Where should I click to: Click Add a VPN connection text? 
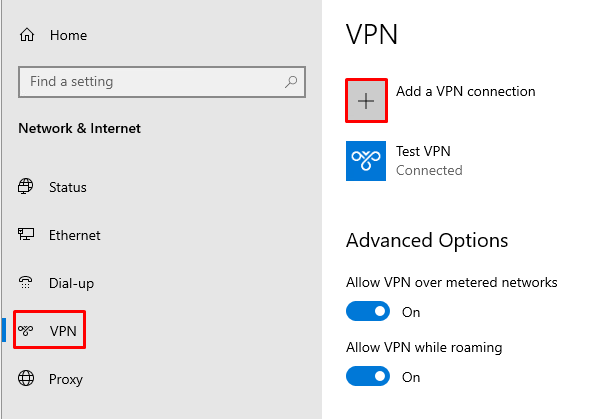465,91
